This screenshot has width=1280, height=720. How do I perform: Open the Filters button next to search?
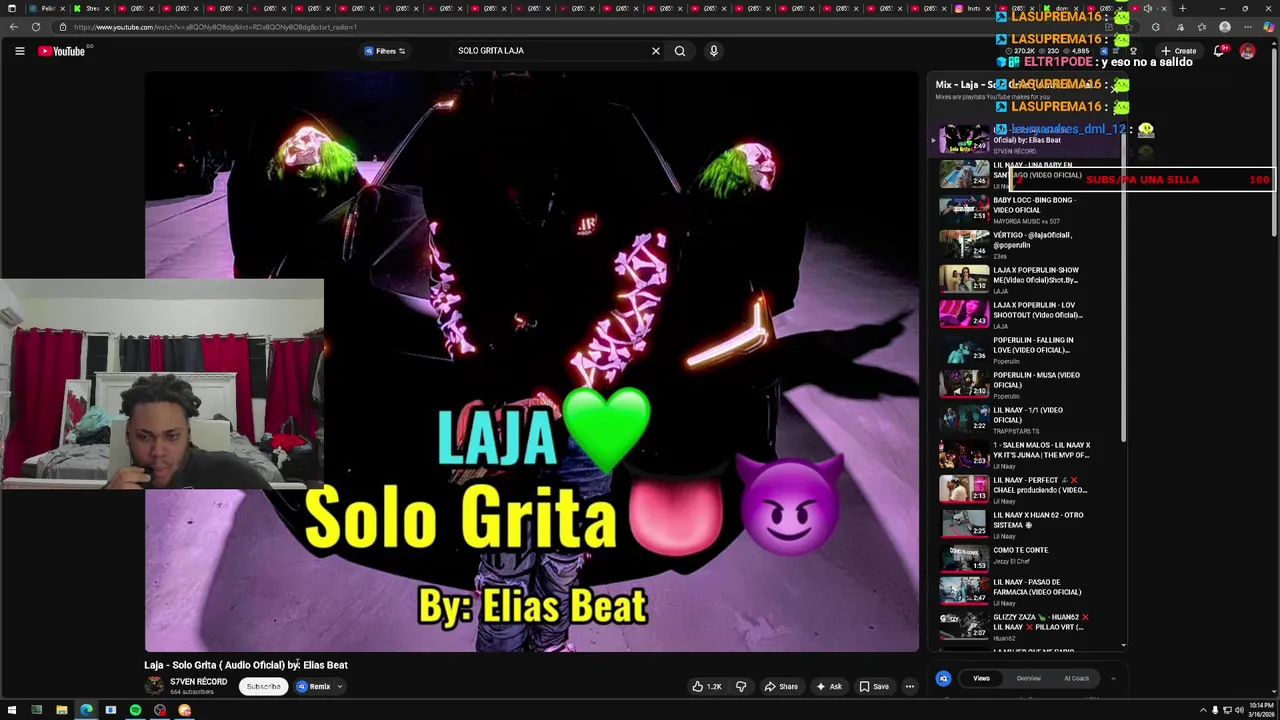pyautogui.click(x=385, y=51)
